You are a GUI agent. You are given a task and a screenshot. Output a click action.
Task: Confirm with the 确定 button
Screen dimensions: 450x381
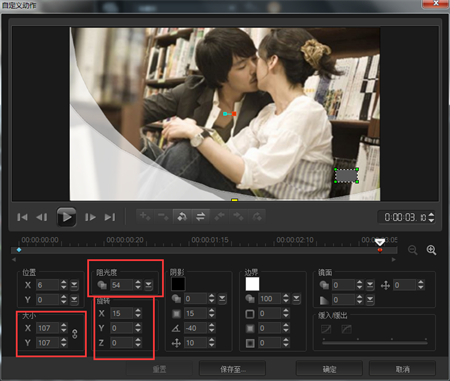(329, 369)
